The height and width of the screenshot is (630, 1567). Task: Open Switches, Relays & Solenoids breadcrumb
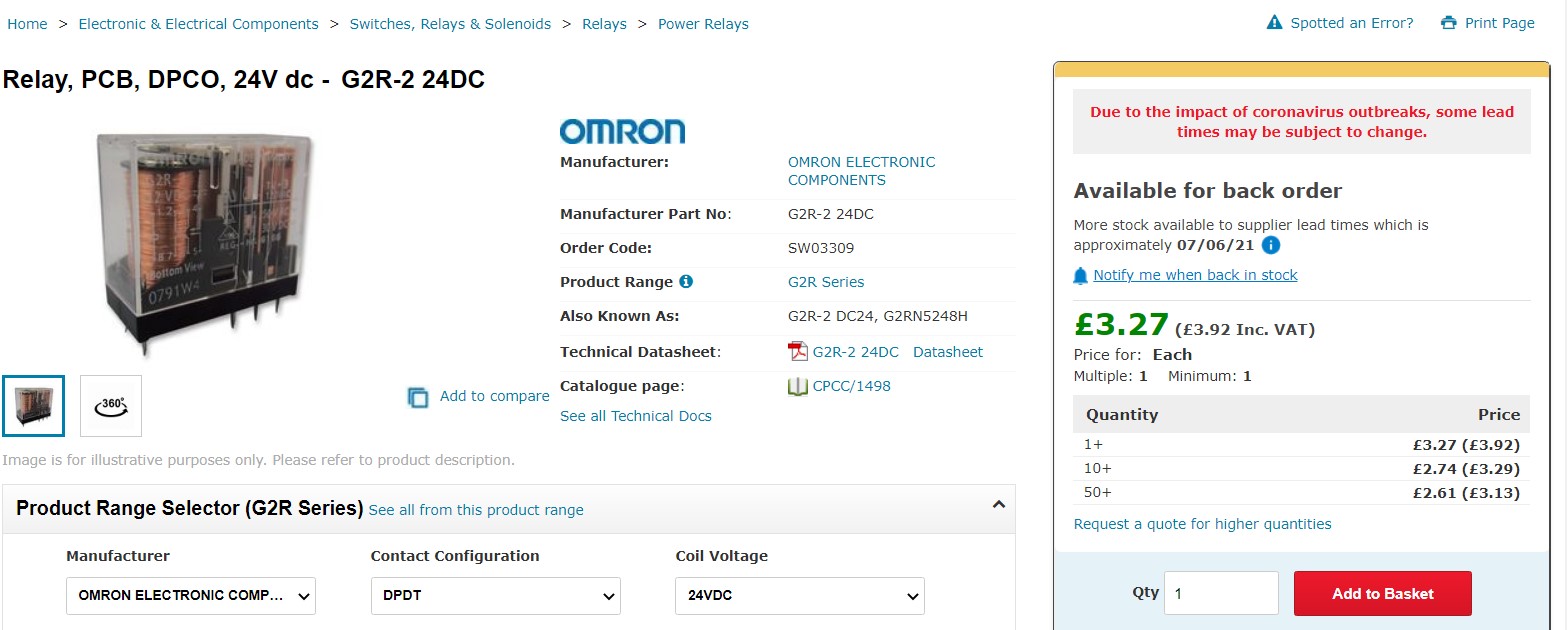pos(450,24)
